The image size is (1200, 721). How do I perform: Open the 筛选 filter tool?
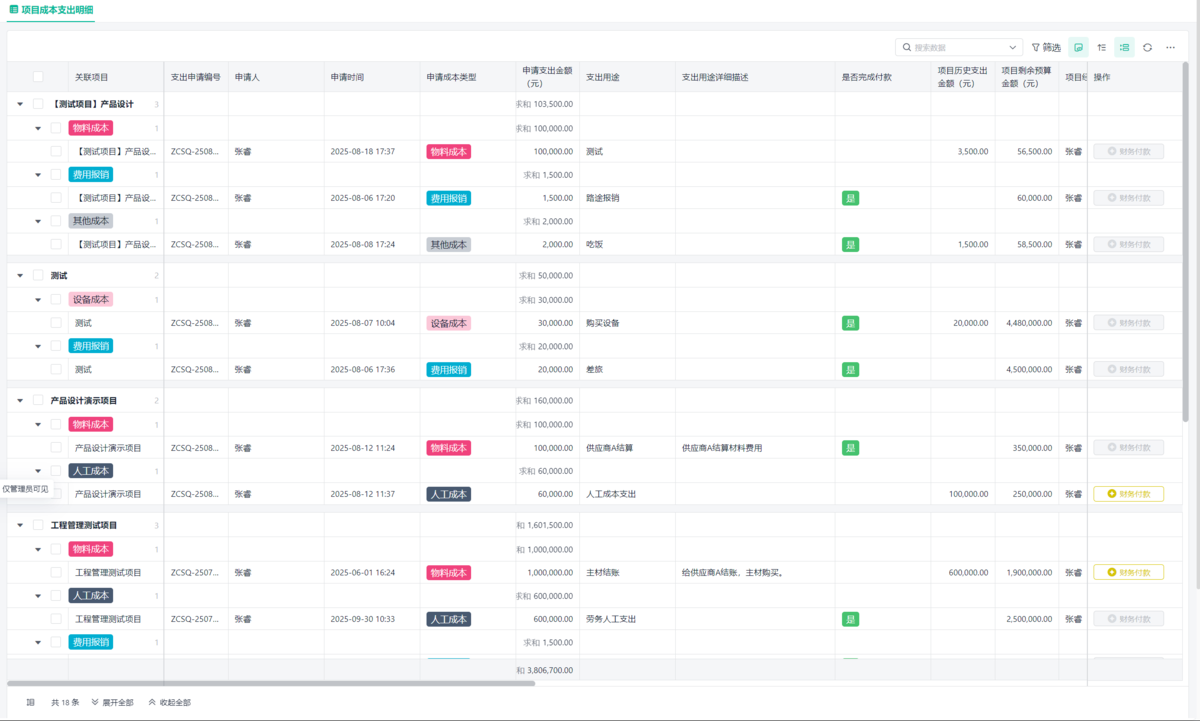click(x=1046, y=47)
